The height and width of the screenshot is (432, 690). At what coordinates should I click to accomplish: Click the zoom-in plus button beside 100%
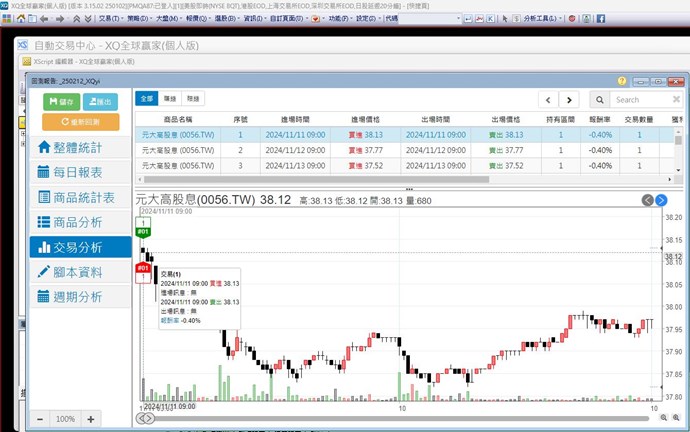[91, 418]
